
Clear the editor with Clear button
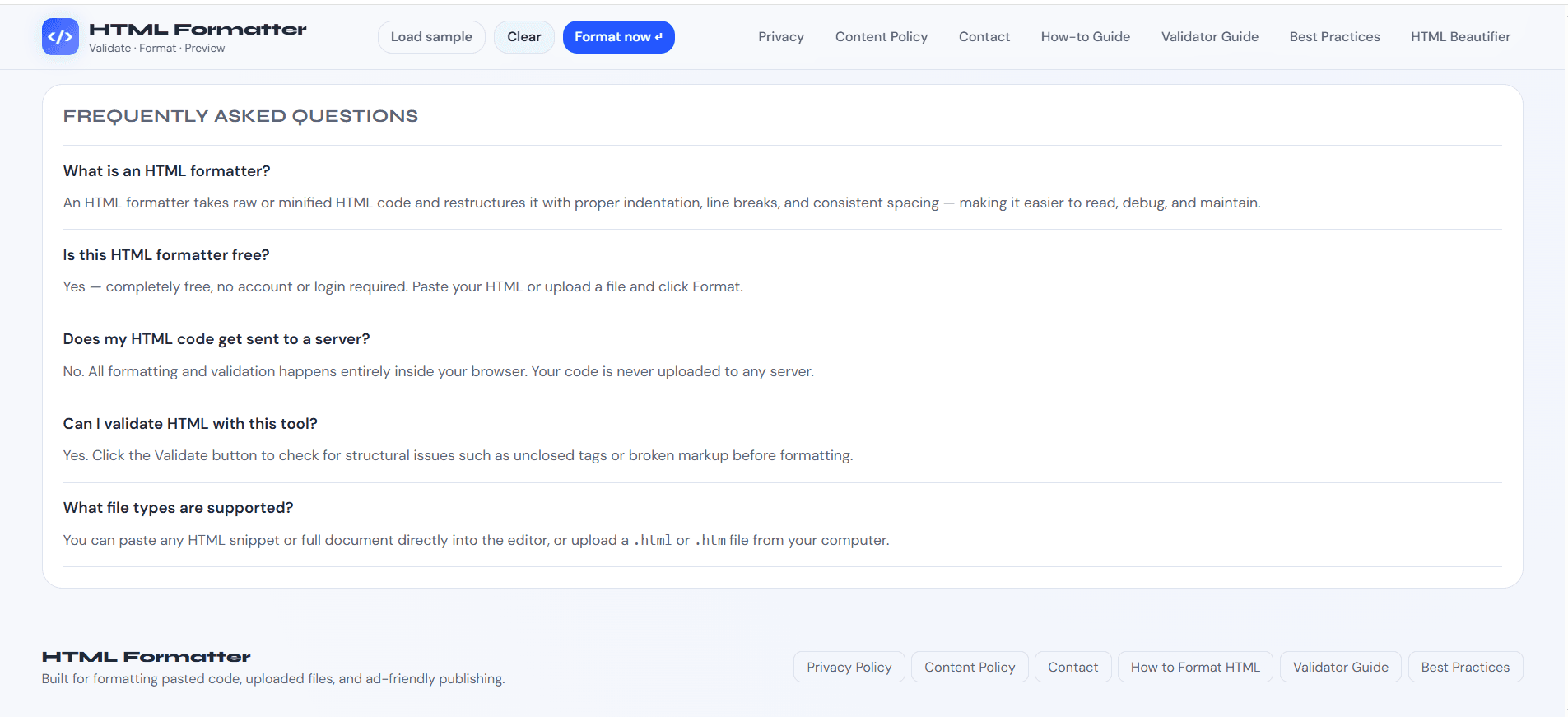click(524, 37)
